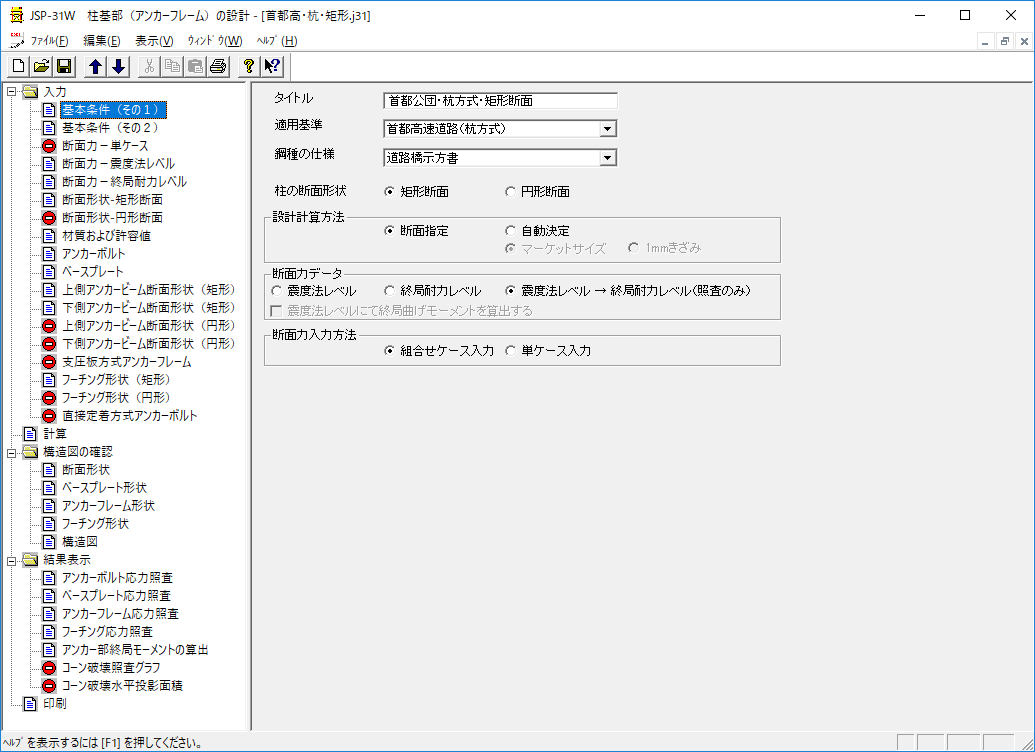Open the 鋼種の仕様 dropdown list
This screenshot has width=1035, height=752.
pyautogui.click(x=607, y=158)
